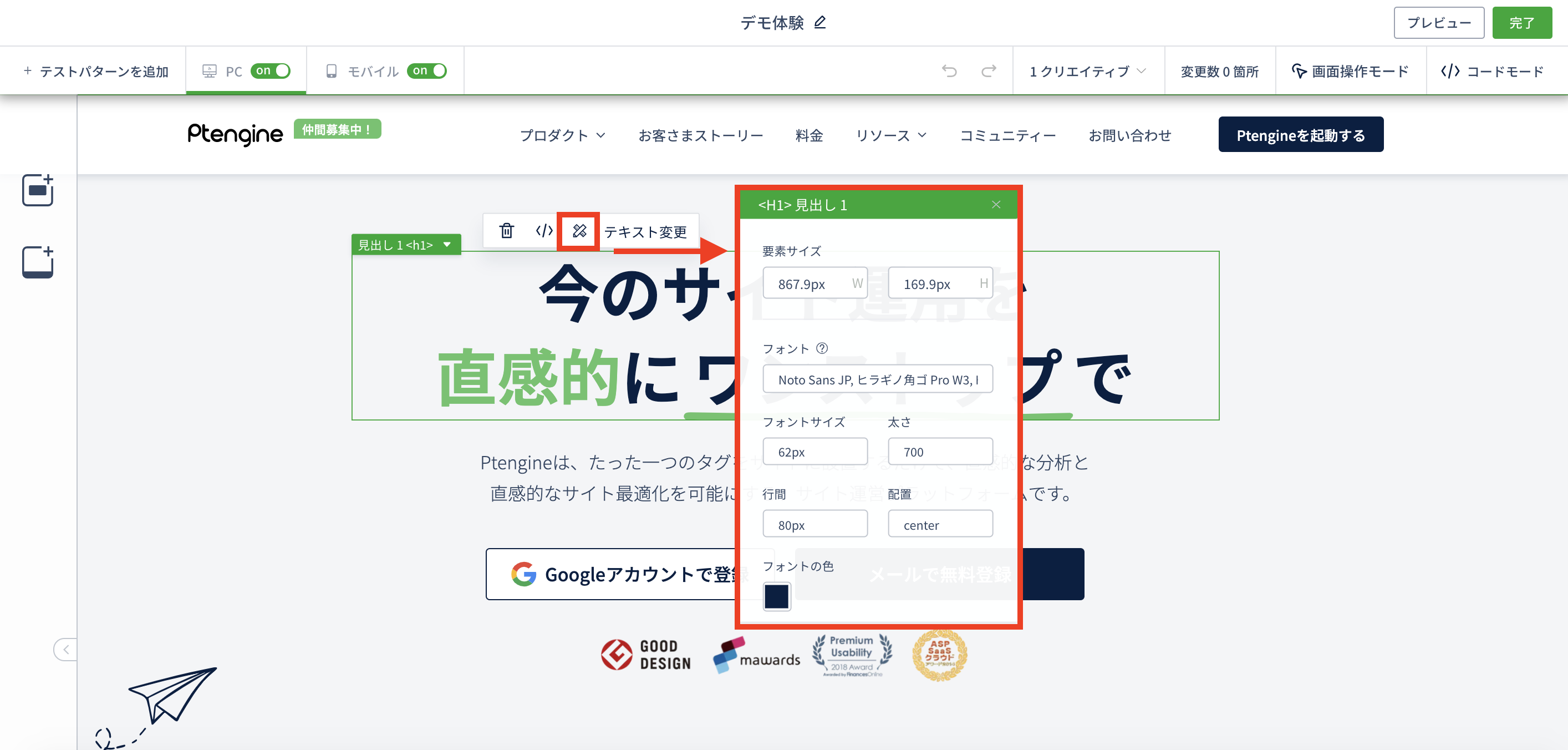The height and width of the screenshot is (750, 1568).
Task: Click the Premium Usability award badge
Action: click(x=852, y=655)
